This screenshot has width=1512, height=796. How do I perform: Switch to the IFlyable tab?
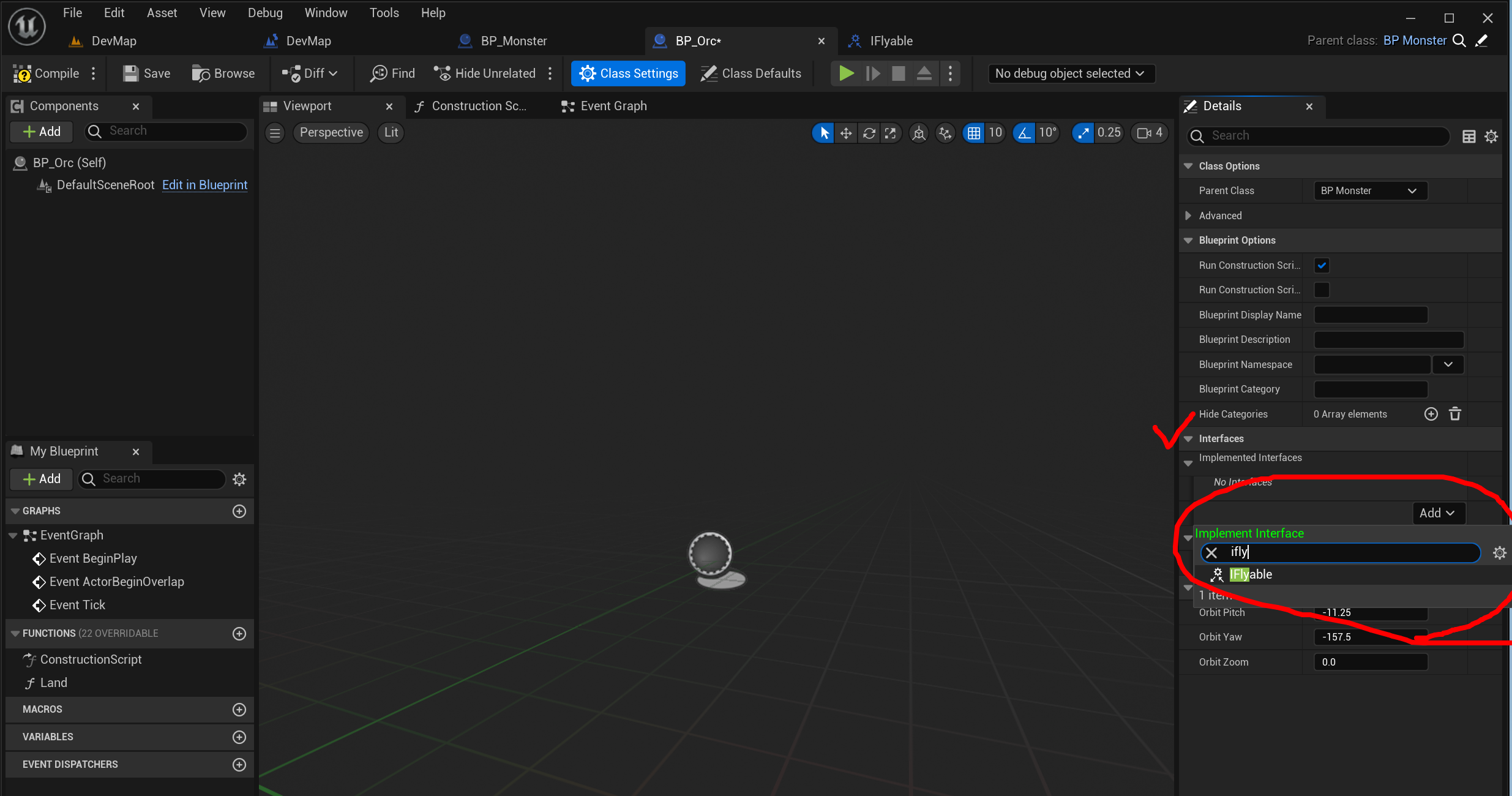coord(890,41)
